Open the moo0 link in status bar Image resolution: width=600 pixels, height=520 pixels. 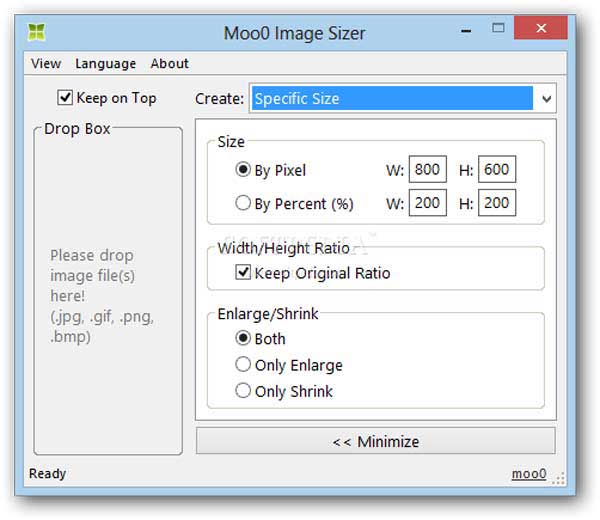[x=529, y=474]
